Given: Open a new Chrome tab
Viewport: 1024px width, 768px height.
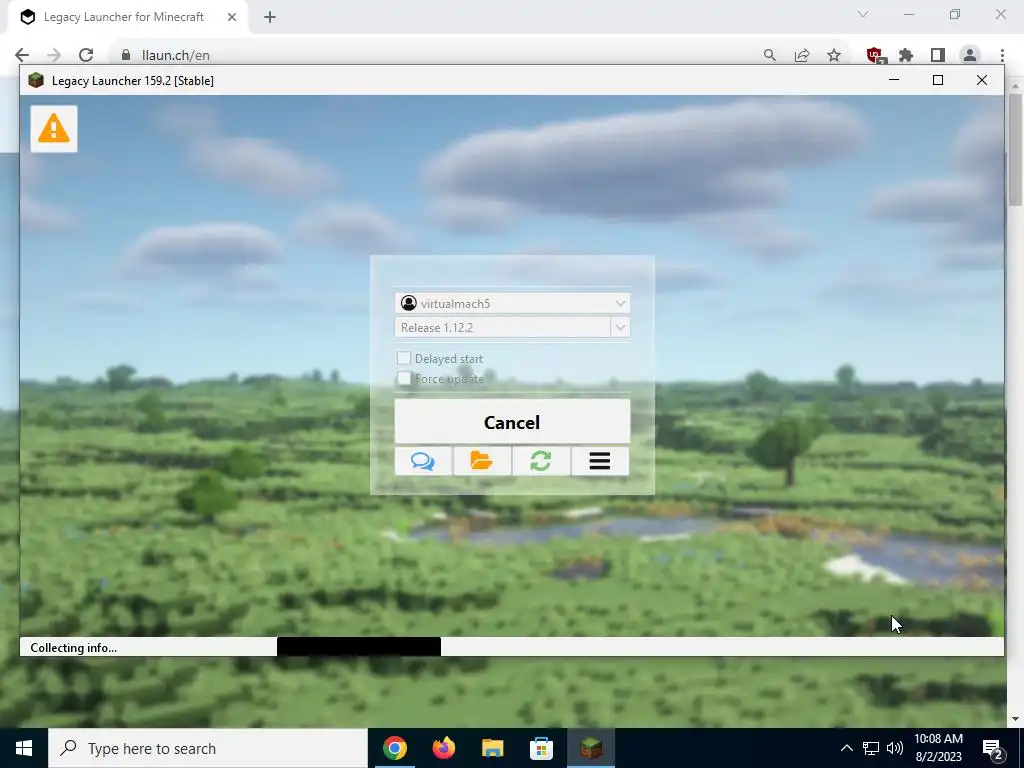Looking at the screenshot, I should pyautogui.click(x=270, y=17).
